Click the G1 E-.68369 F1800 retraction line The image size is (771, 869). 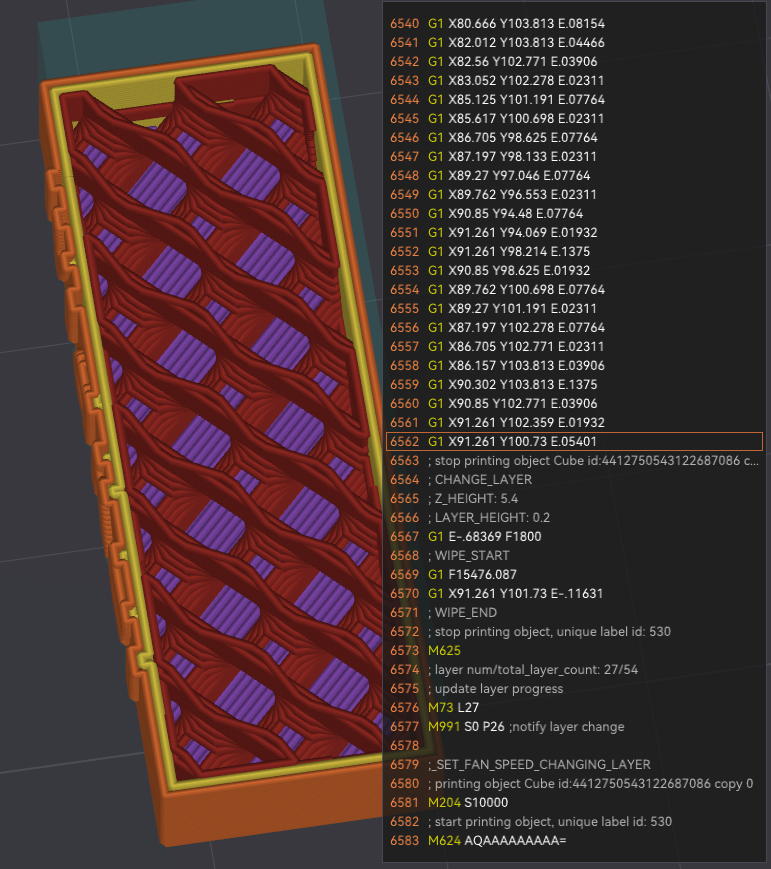pyautogui.click(x=488, y=536)
